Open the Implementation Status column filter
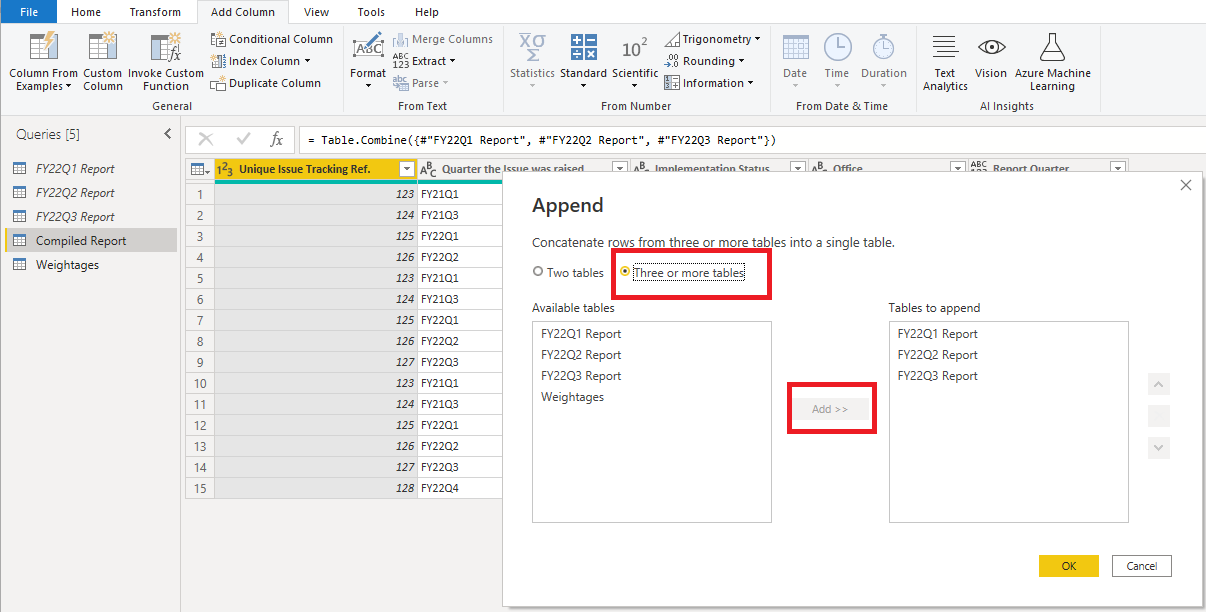This screenshot has width=1206, height=612. 797,169
